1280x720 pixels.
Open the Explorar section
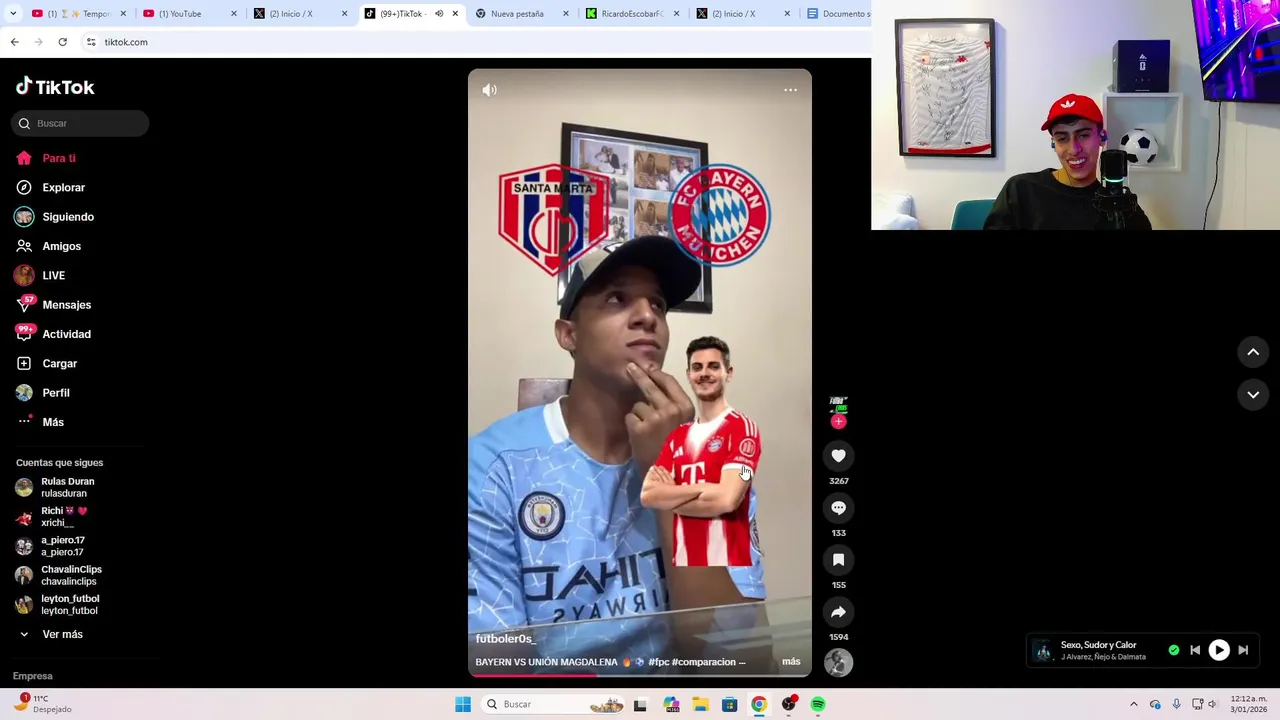[51, 187]
